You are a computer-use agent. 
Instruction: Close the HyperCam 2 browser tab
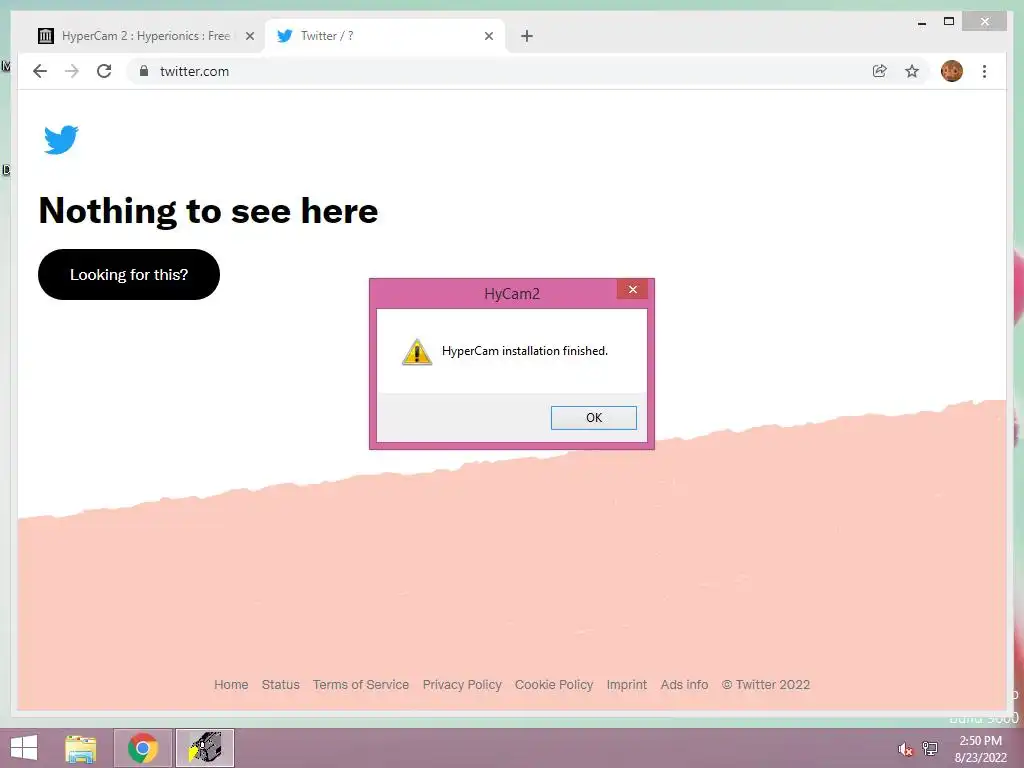coord(249,36)
